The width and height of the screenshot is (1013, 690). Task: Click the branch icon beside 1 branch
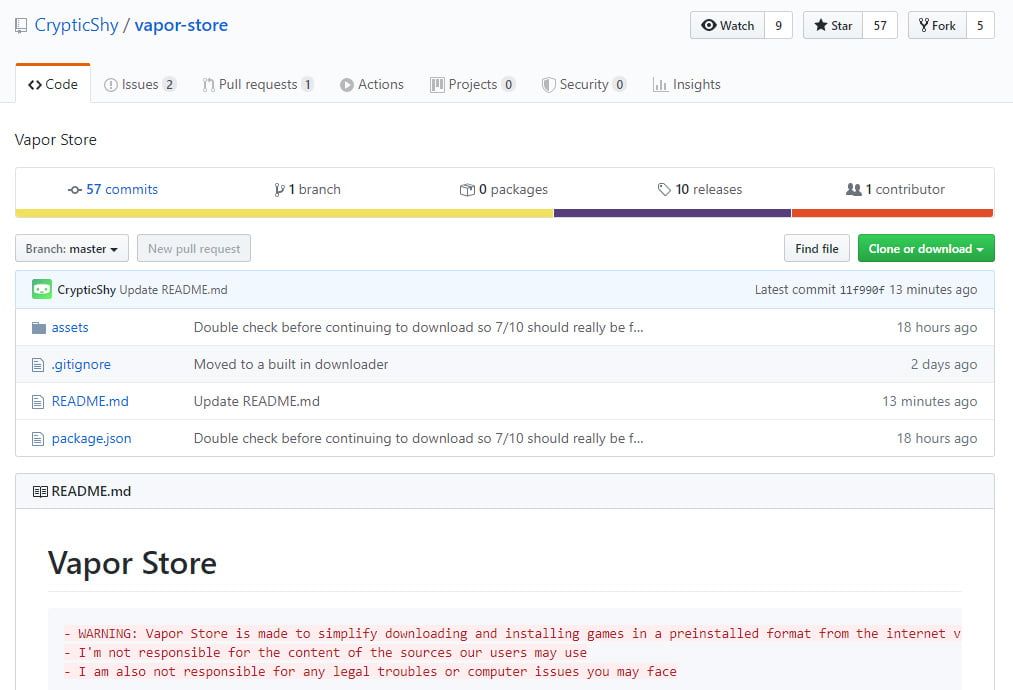tap(279, 189)
